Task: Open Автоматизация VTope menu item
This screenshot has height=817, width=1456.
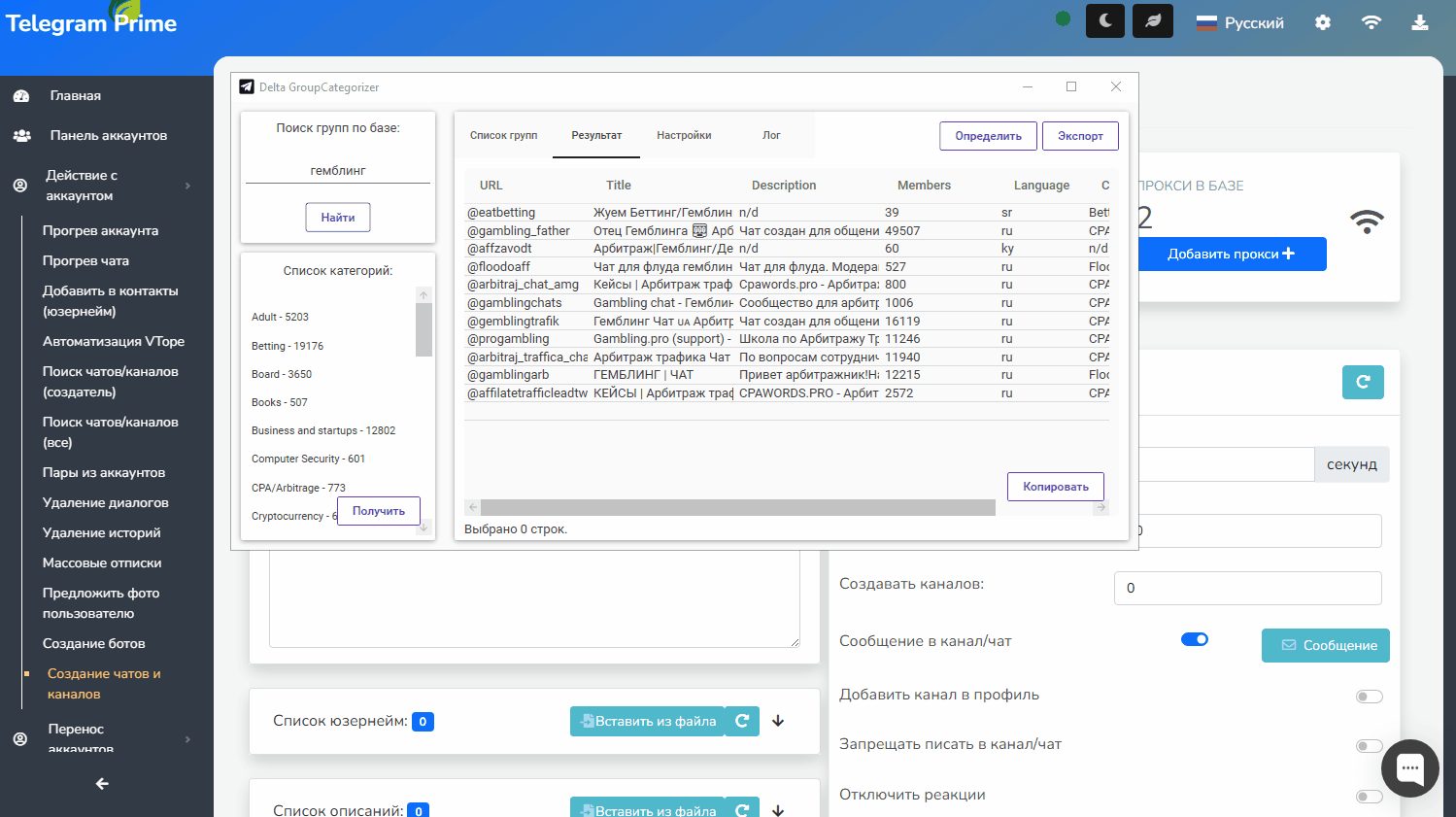Action: pyautogui.click(x=114, y=341)
